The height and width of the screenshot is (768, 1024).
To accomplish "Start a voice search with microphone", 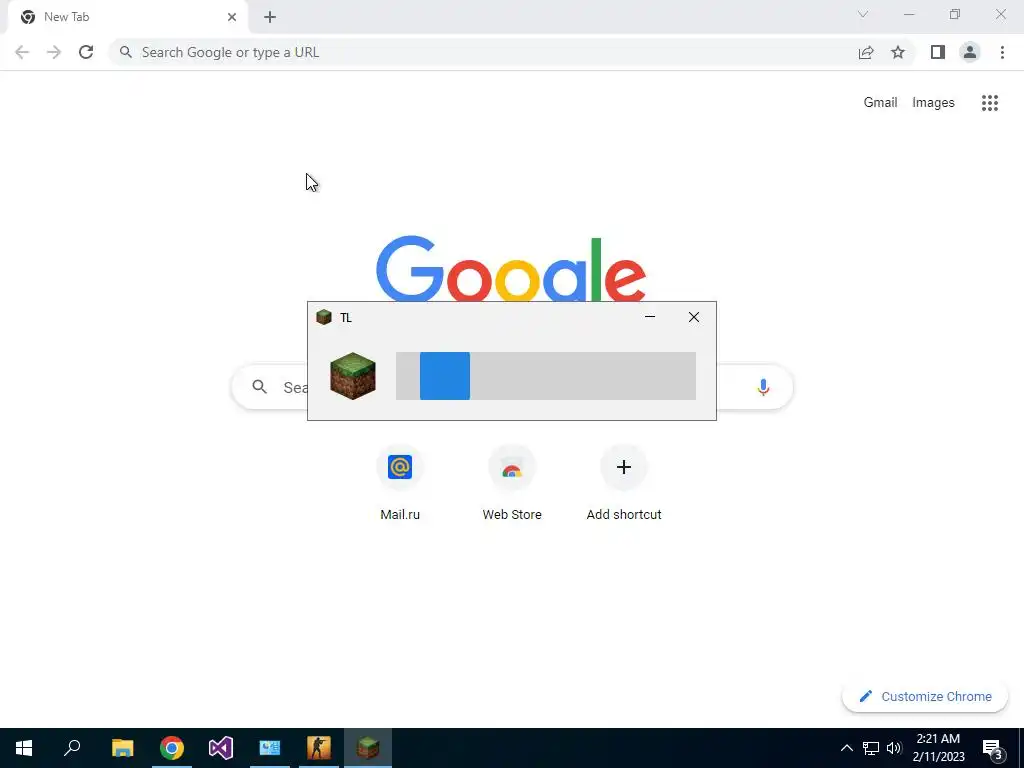I will (x=763, y=387).
